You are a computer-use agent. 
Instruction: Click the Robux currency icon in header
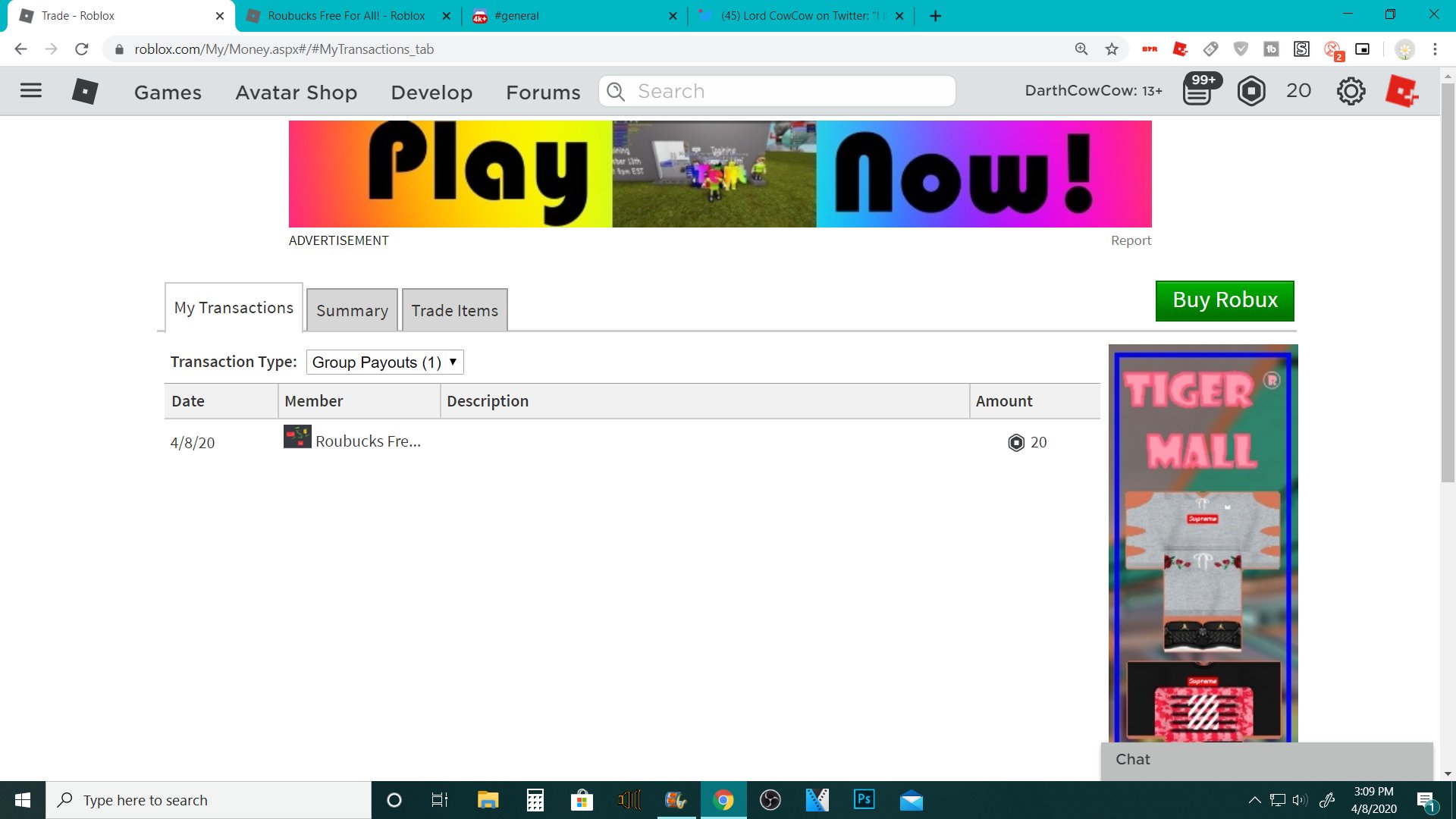(1251, 92)
